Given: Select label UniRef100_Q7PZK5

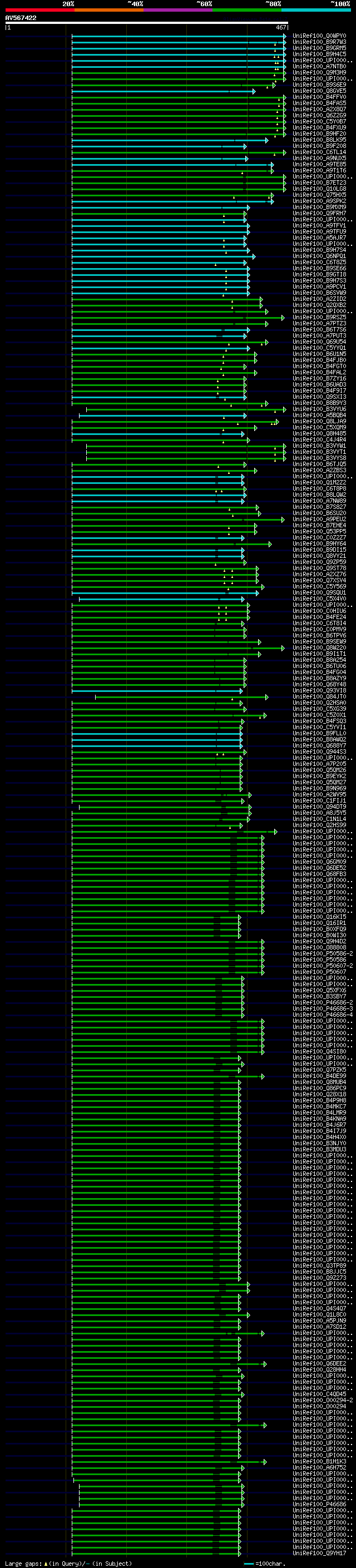Looking at the screenshot, I should point(319,1070).
